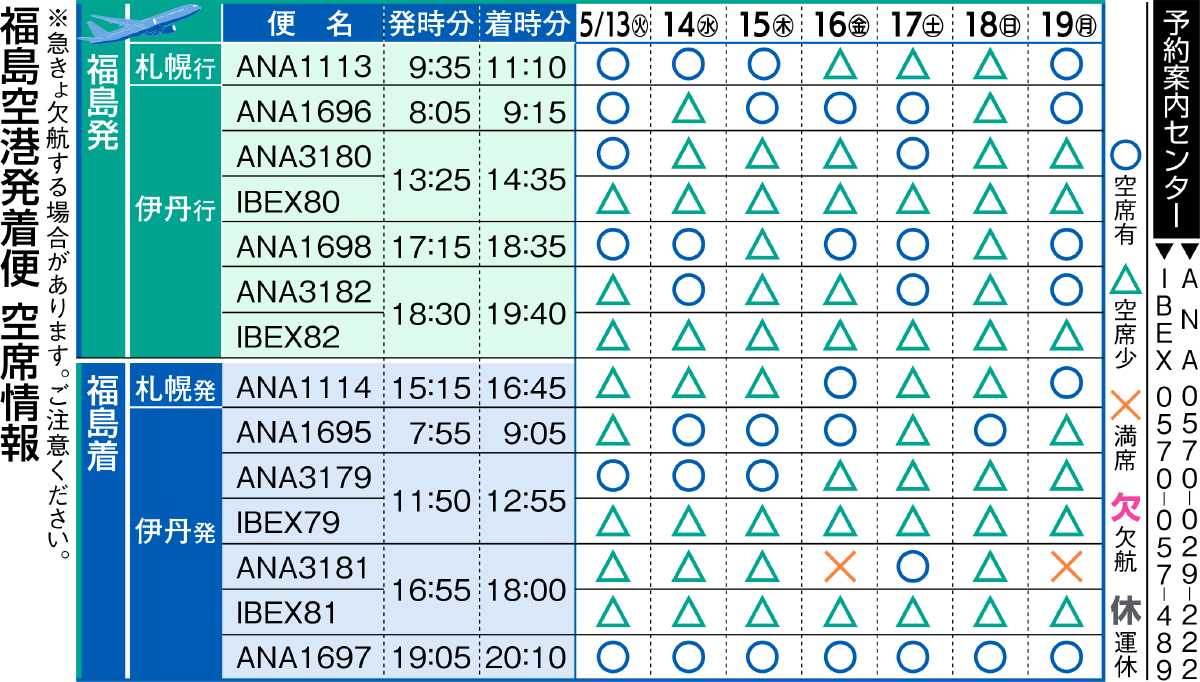Click the orange X for ANA3181 on 16 (金)
Viewport: 1200px width, 682px height.
841,567
